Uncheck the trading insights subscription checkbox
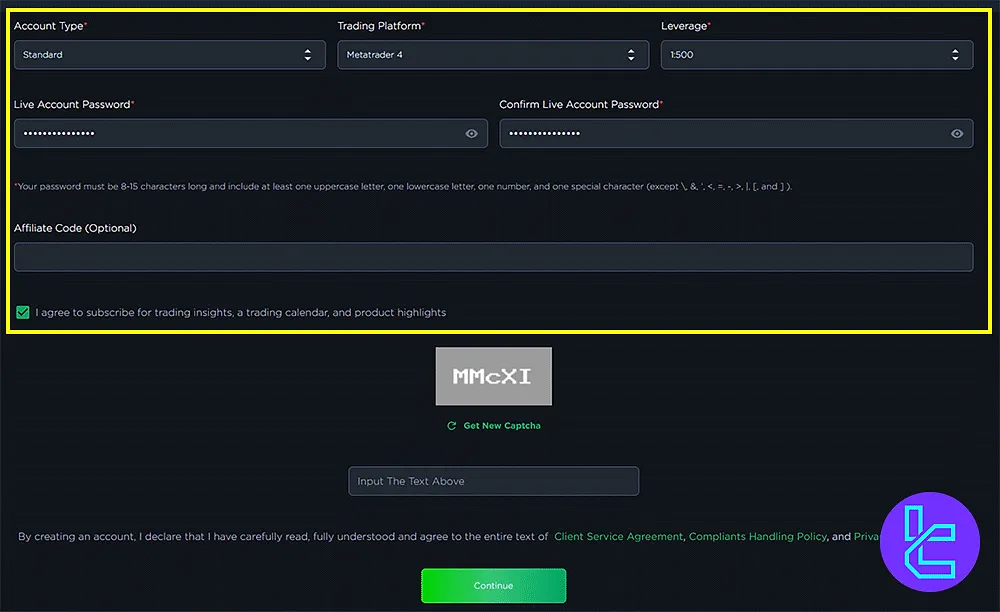Screen dimensions: 1000x612 tap(23, 312)
